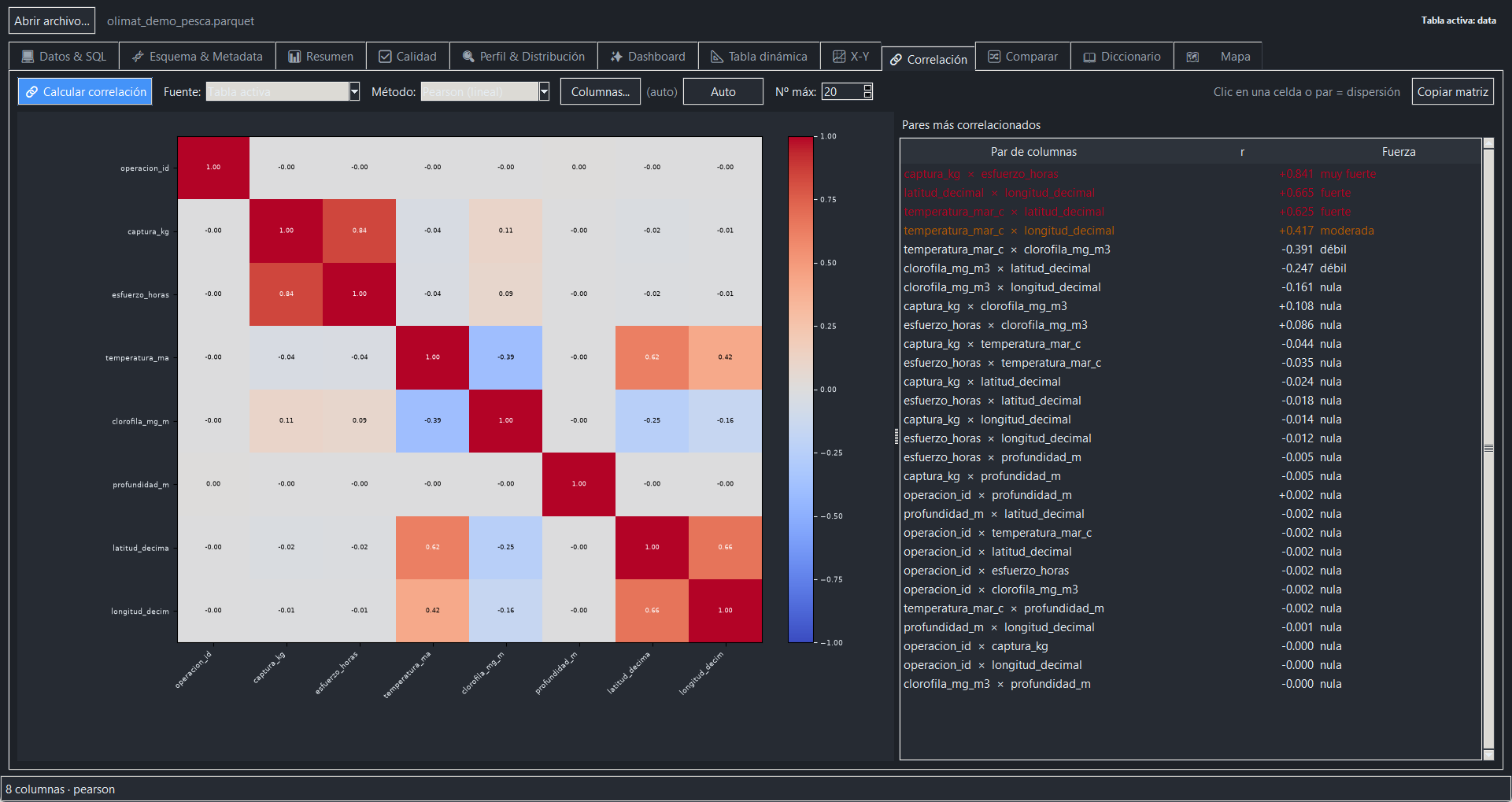Open the Calidad tab
Viewport: 1512px width, 802px height.
pos(408,57)
